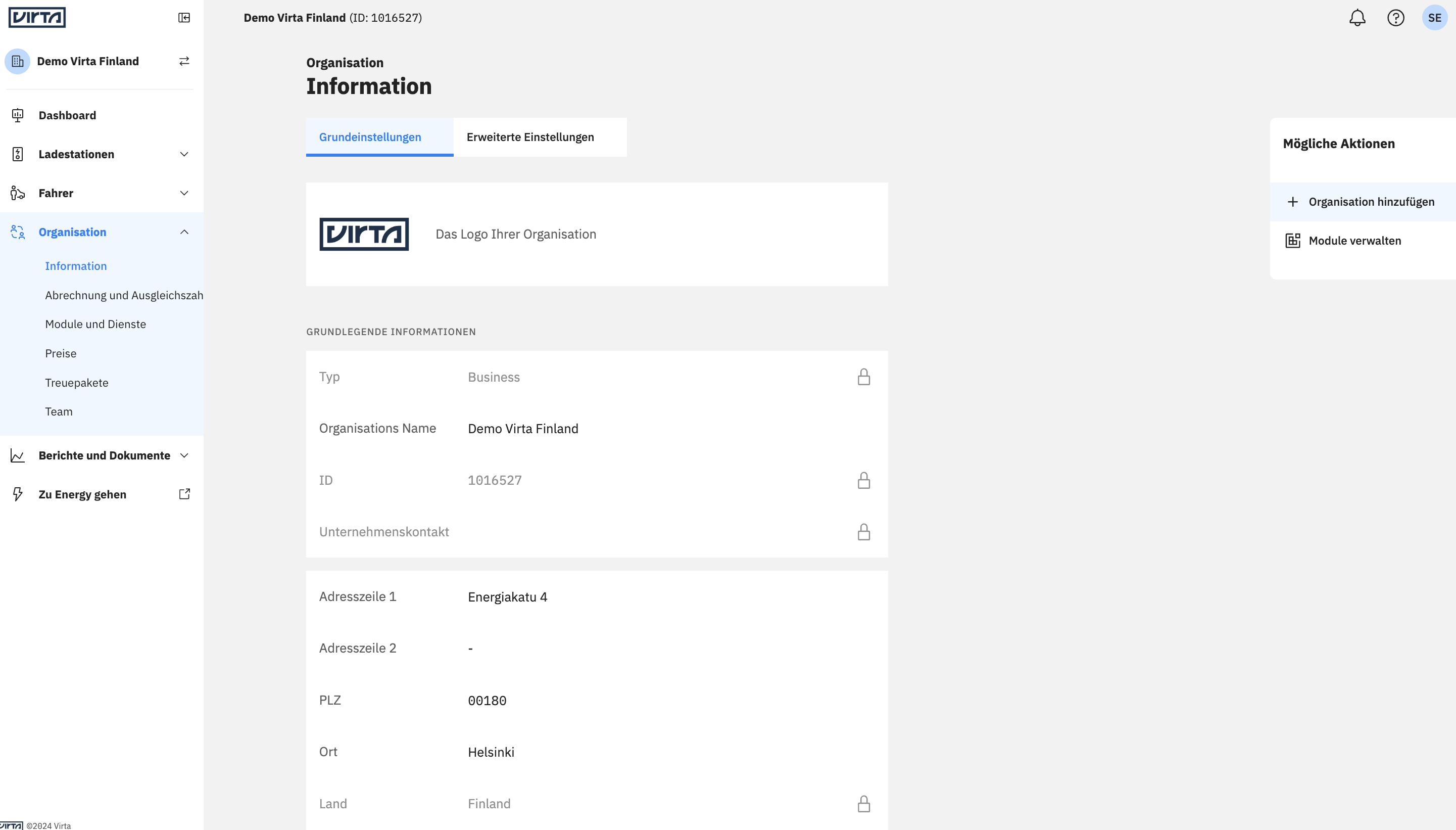The height and width of the screenshot is (830, 1456).
Task: Click the external link icon beside Zu Energy gehen
Action: coord(184,494)
